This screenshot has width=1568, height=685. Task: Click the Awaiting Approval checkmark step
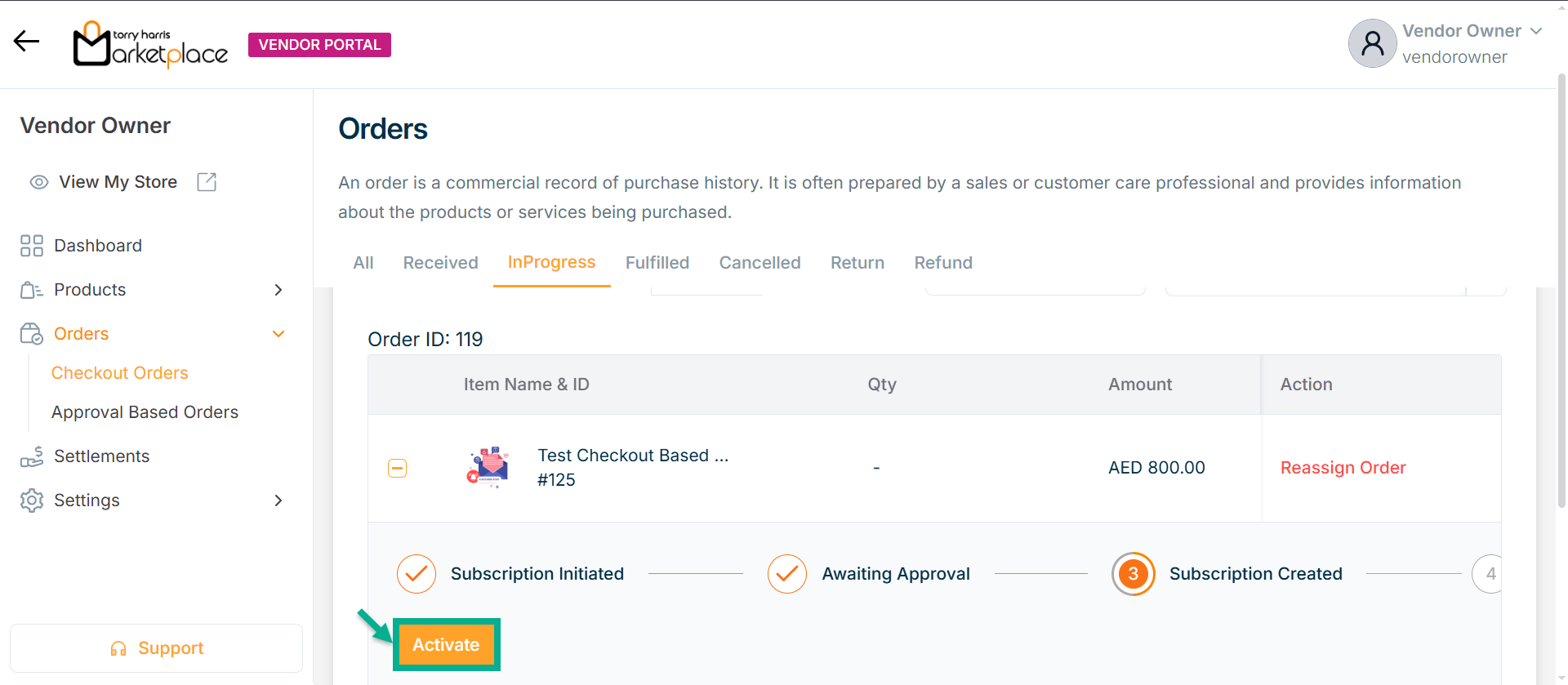(787, 574)
